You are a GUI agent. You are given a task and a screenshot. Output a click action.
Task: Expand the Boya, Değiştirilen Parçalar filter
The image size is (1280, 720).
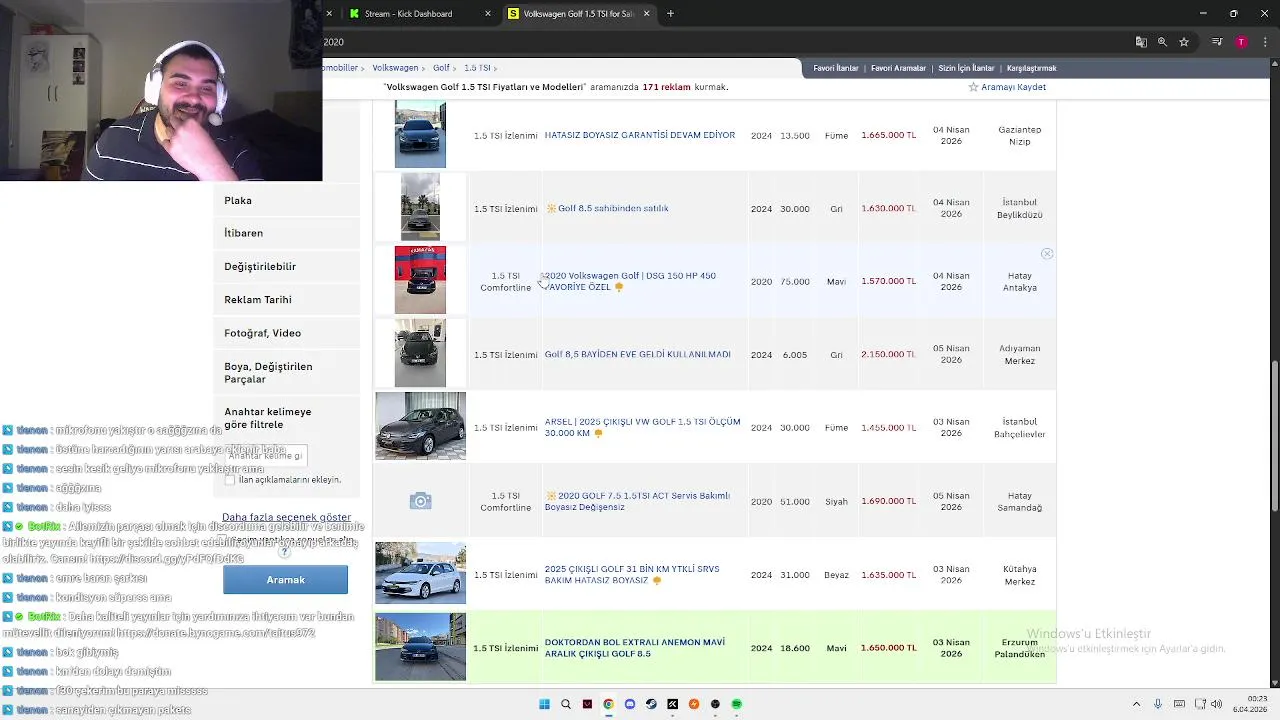coord(286,373)
